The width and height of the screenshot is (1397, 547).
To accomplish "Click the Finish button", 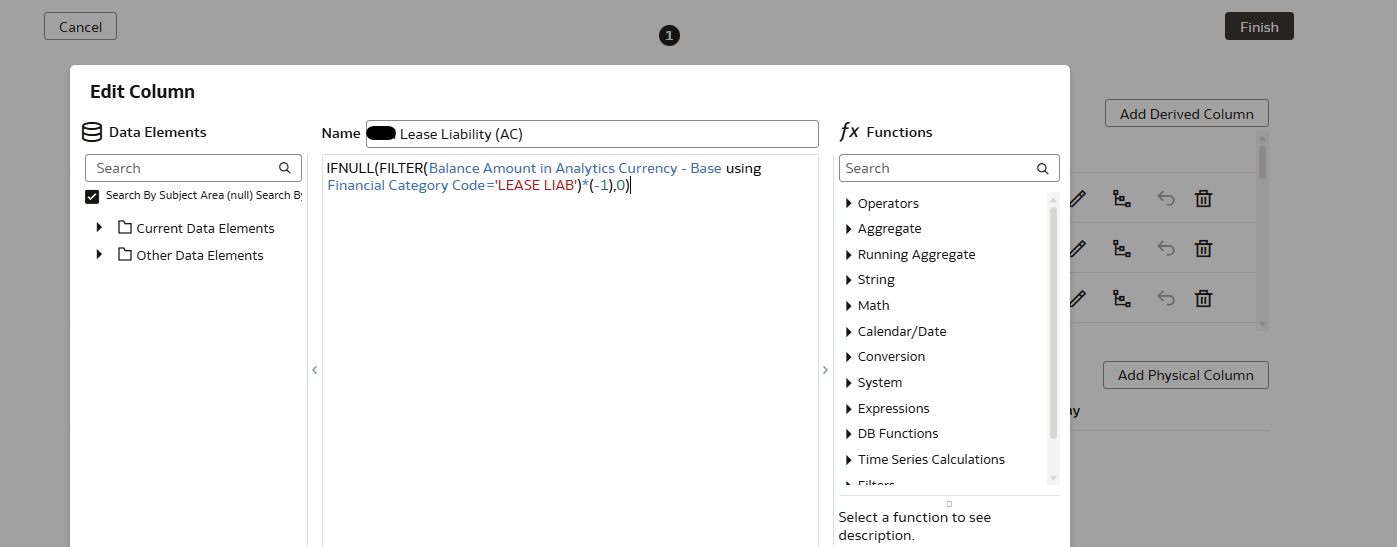I will [1259, 27].
